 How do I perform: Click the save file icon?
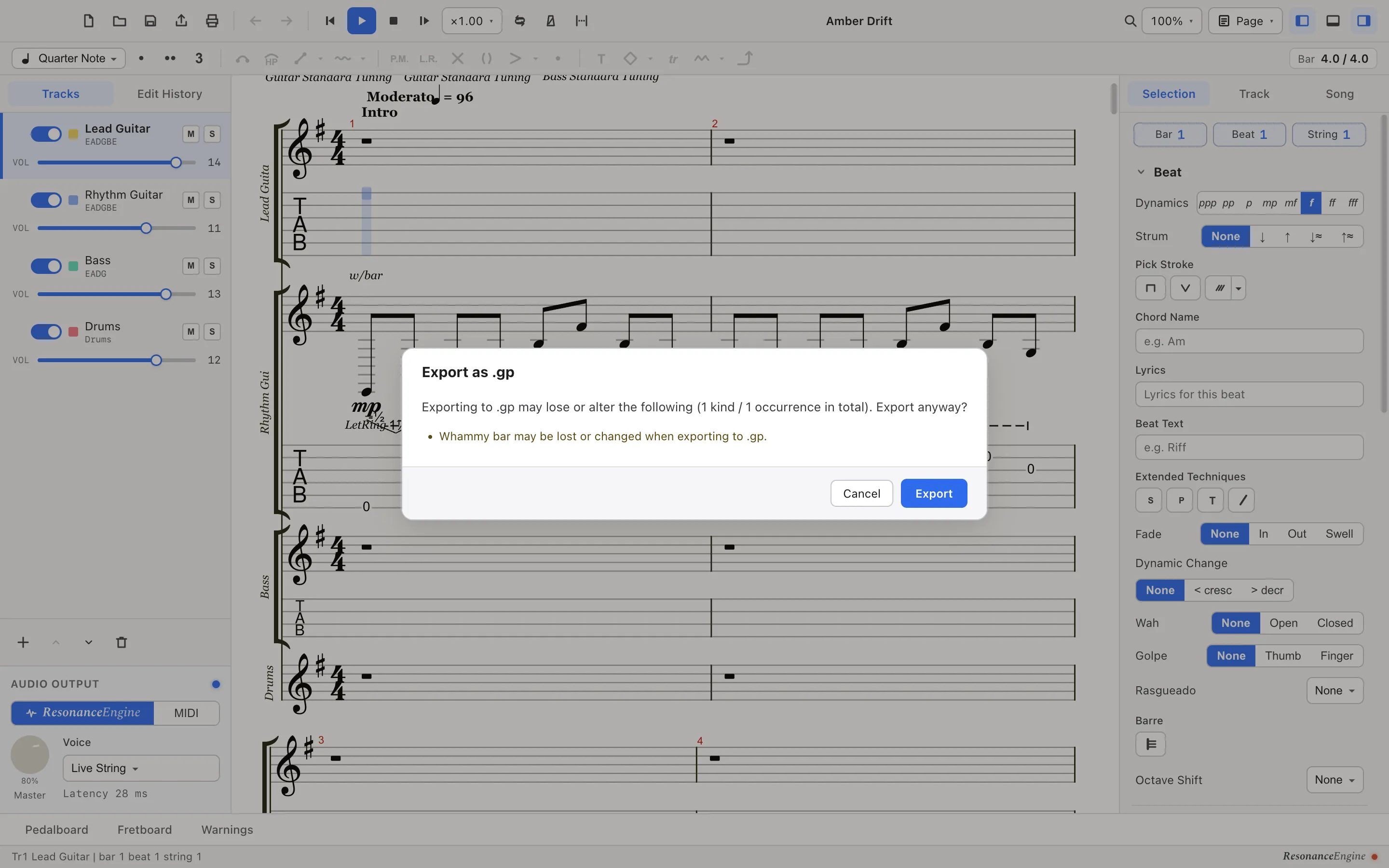click(x=150, y=21)
